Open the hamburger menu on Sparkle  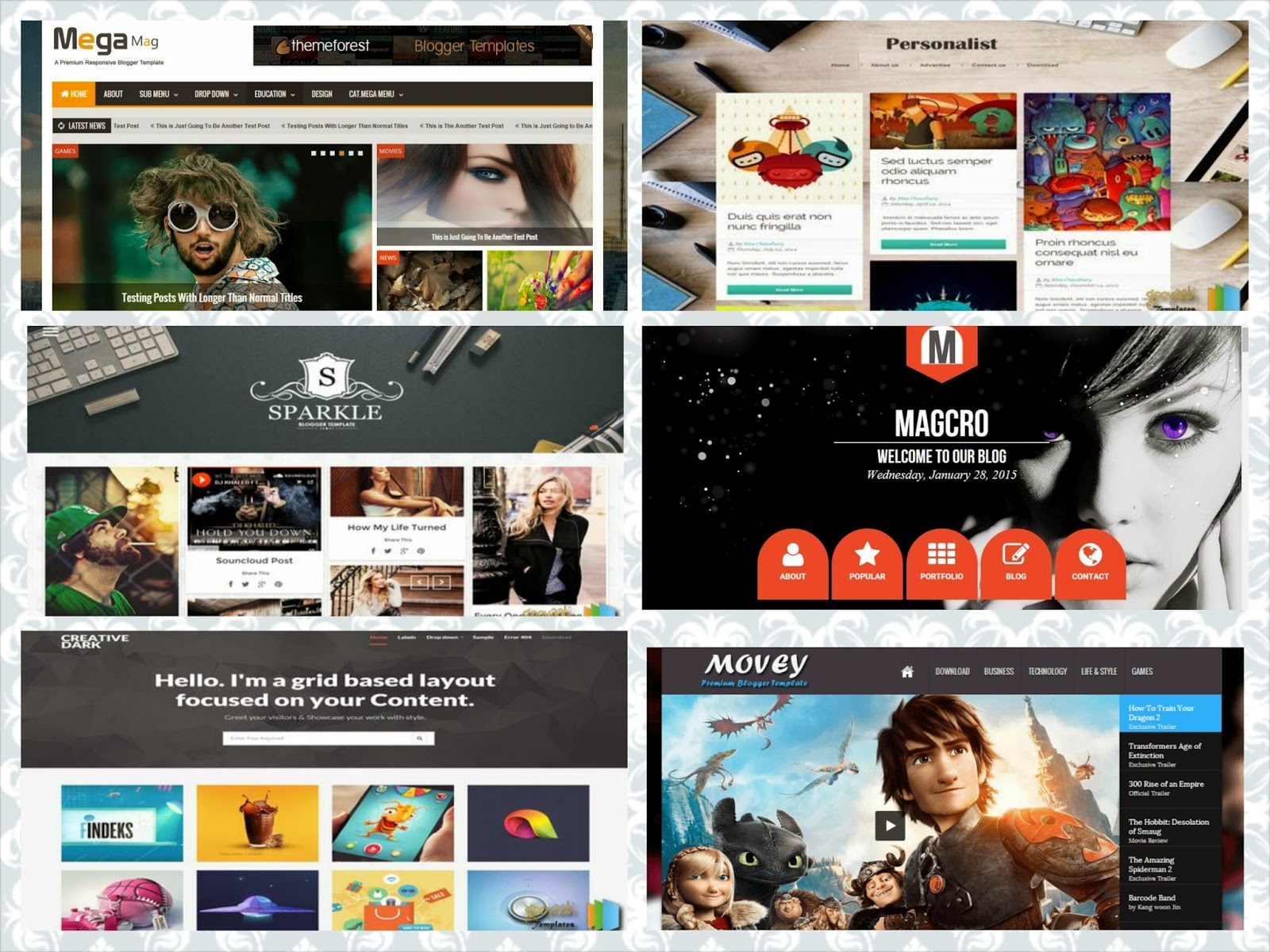[x=51, y=332]
